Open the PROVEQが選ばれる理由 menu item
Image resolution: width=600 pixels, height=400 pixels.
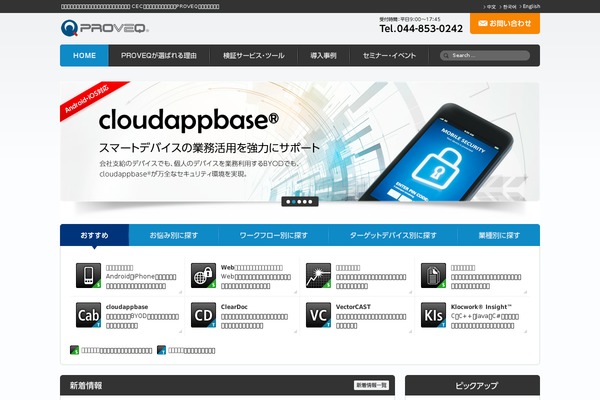coord(159,56)
